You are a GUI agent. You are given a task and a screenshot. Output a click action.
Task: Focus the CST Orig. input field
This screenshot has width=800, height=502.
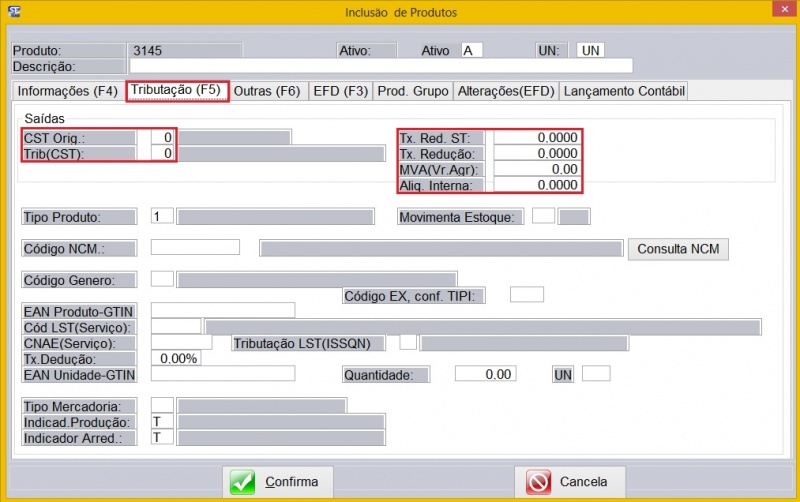coord(164,137)
